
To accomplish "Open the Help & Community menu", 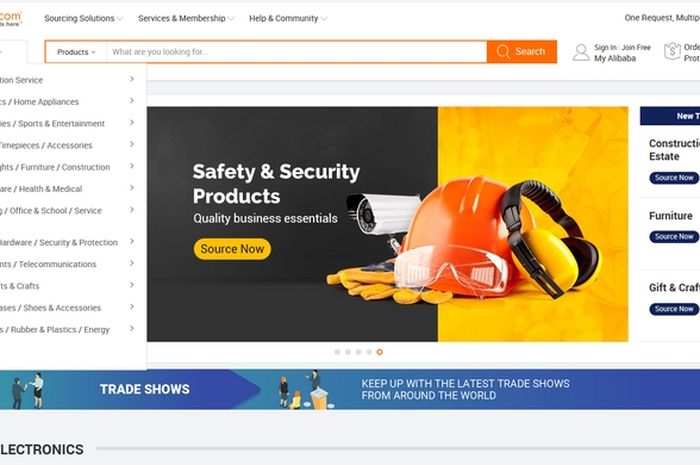I will [288, 18].
